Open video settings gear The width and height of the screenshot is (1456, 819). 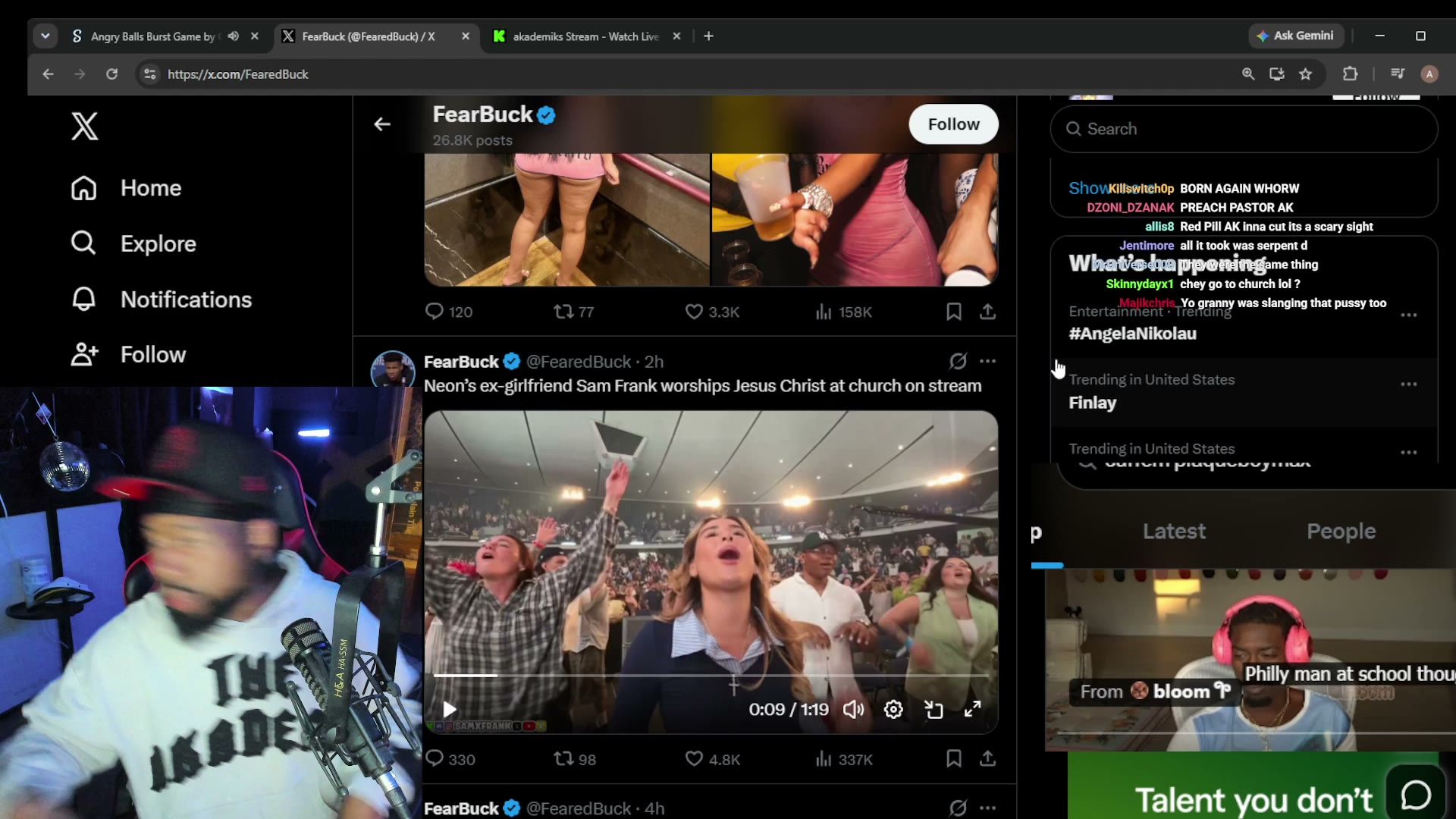893,710
